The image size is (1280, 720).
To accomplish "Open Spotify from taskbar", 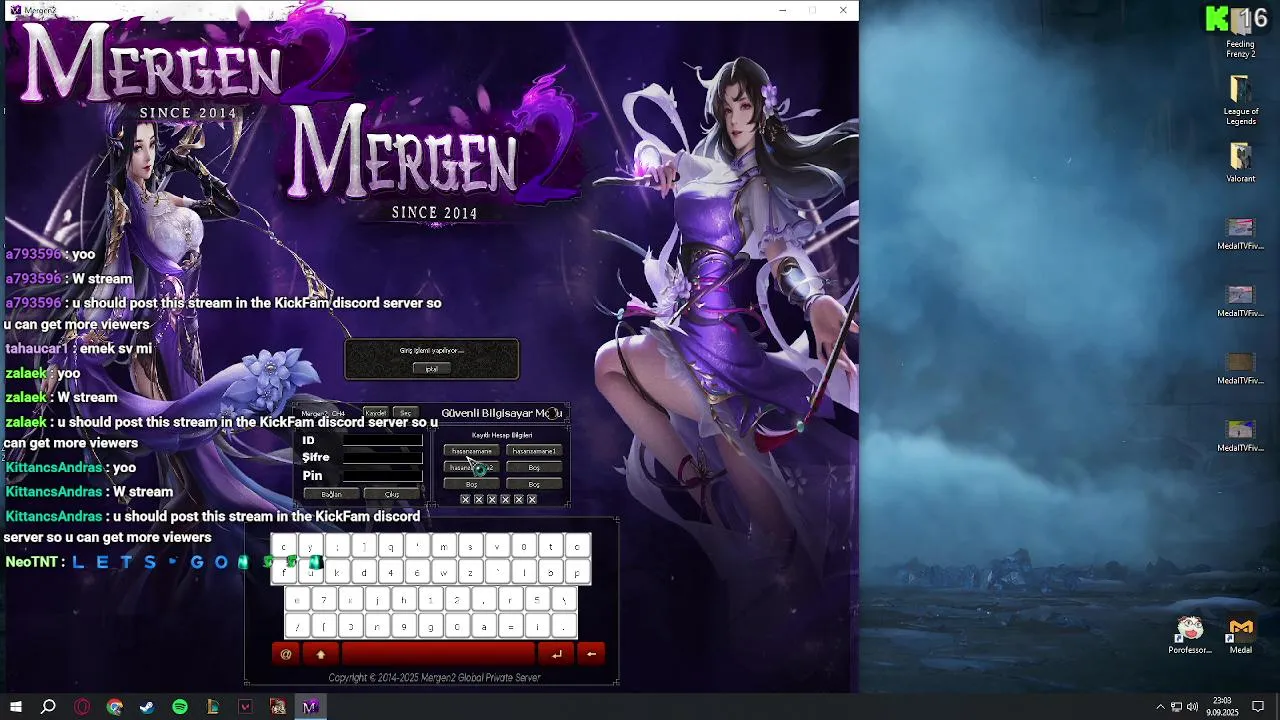I will click(180, 707).
